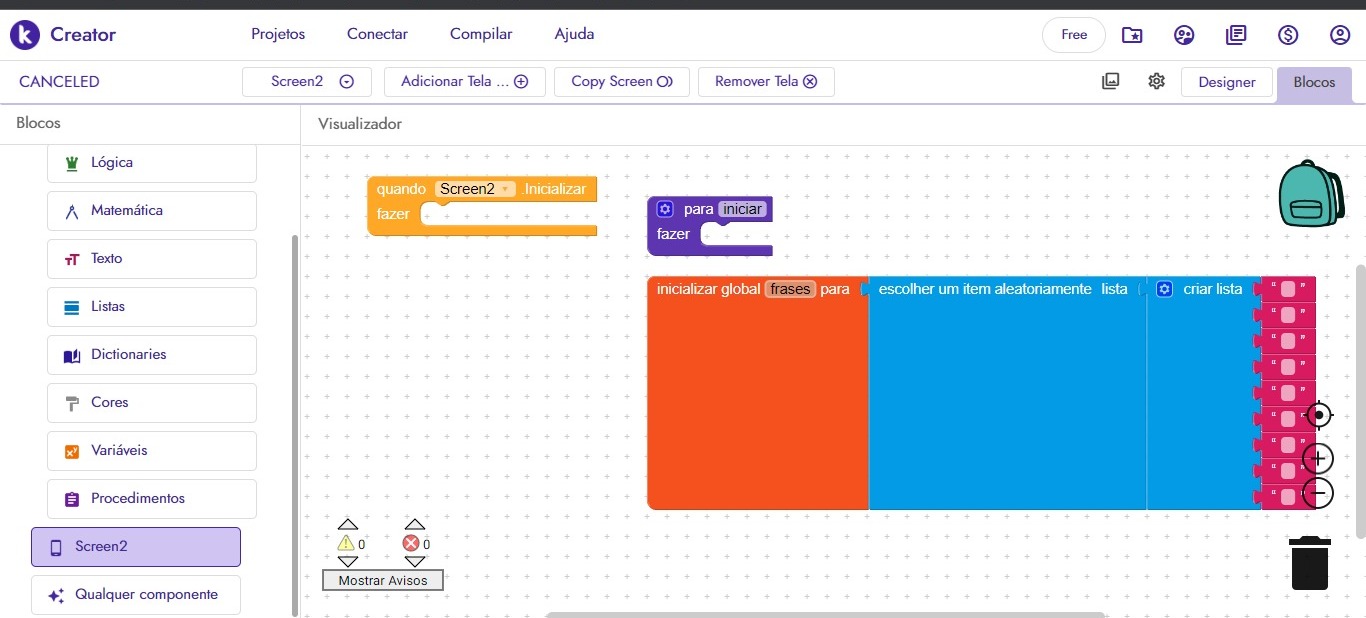Open the Procedimentos blocks drawer

pos(152,499)
